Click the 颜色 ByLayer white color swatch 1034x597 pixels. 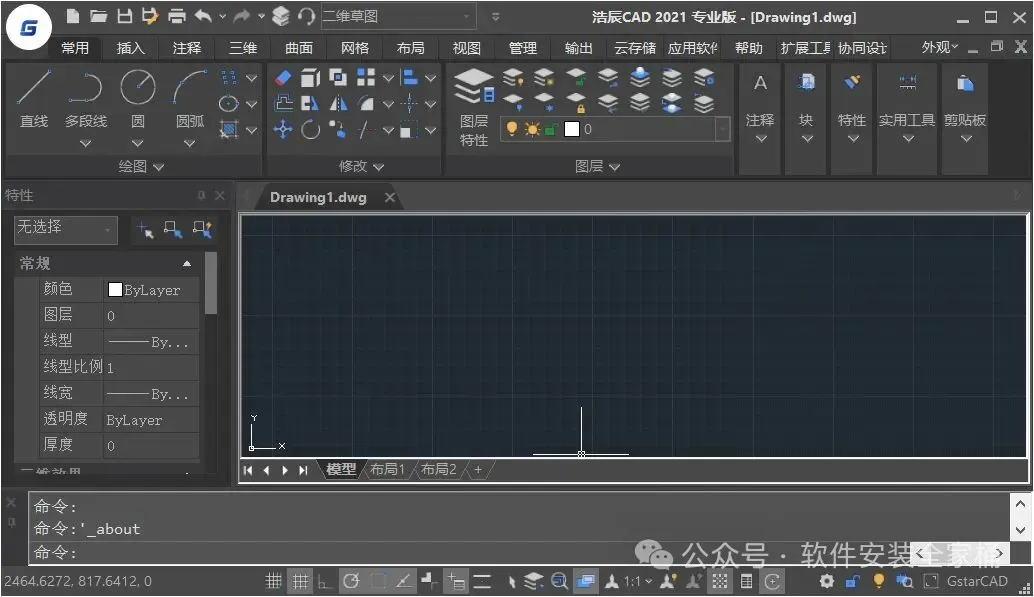click(x=115, y=290)
